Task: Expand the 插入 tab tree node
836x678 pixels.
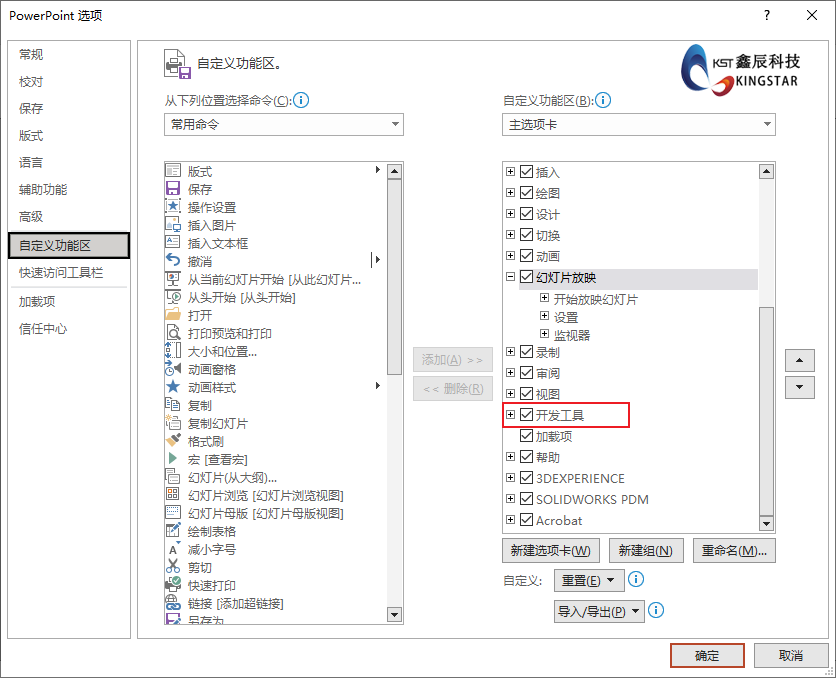Action: coord(510,171)
